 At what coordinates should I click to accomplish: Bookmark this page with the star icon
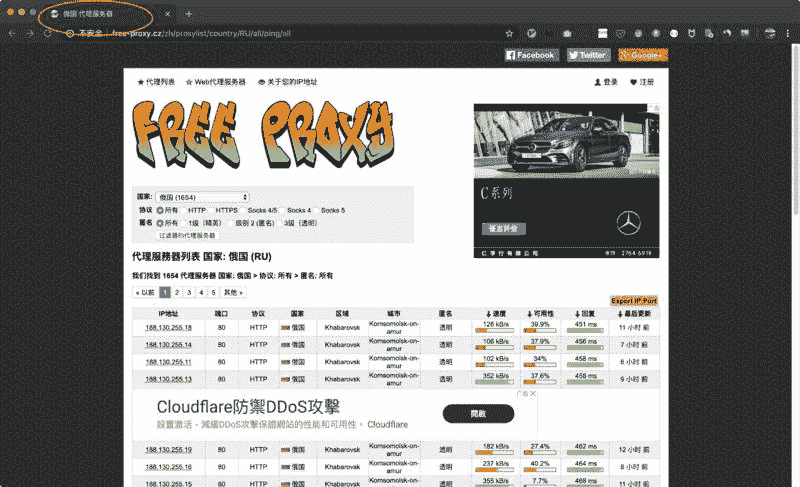click(x=509, y=33)
